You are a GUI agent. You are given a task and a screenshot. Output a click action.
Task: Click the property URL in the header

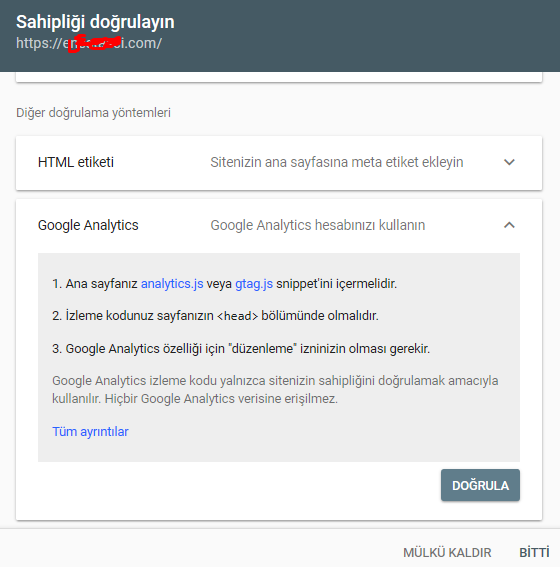(89, 43)
